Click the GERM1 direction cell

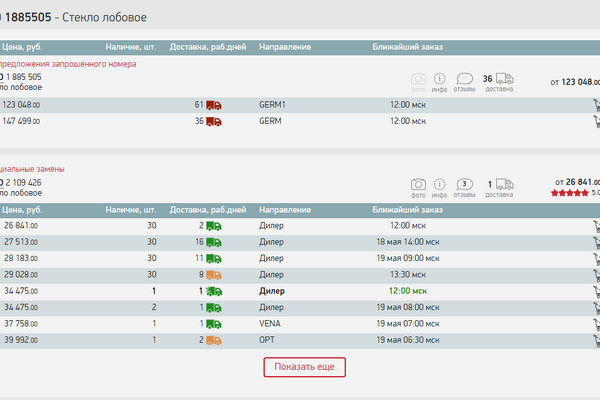(272, 105)
